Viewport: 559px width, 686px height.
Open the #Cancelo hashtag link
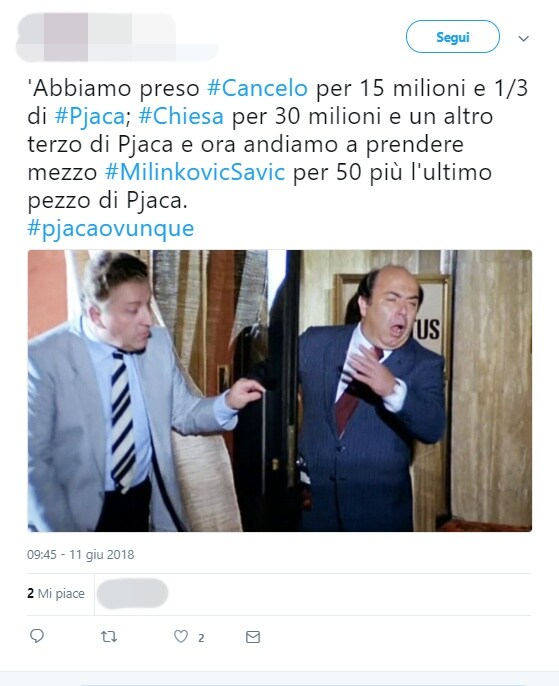pos(257,88)
